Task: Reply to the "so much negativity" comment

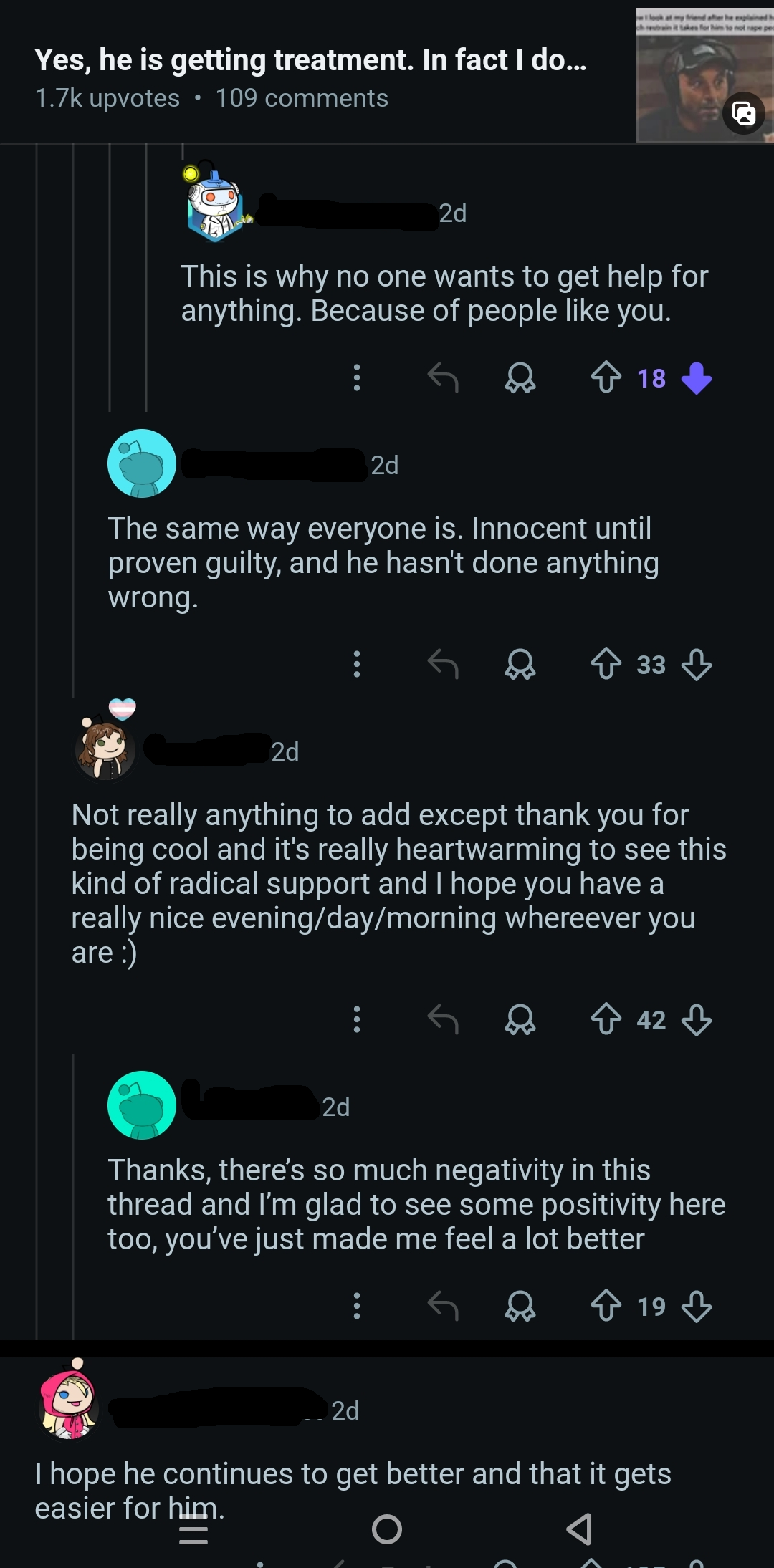Action: coord(442,1306)
